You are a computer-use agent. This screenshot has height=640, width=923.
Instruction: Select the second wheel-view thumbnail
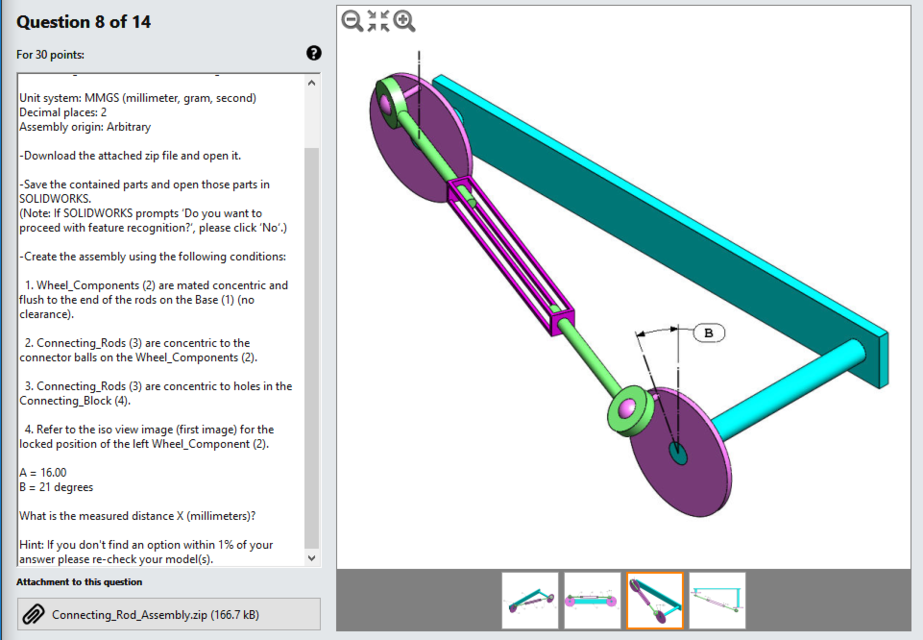[x=591, y=600]
